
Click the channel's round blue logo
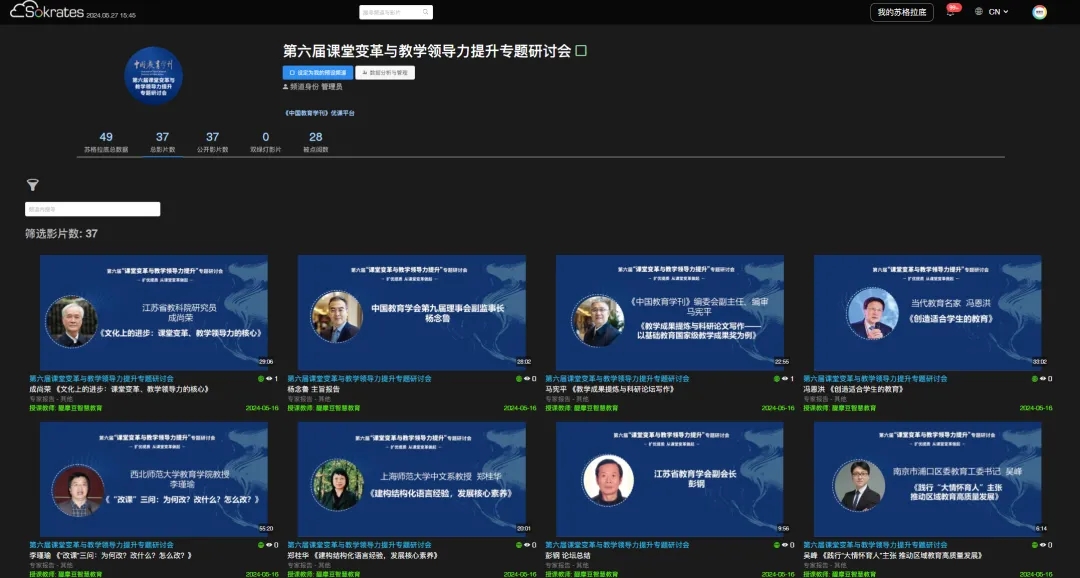click(x=153, y=76)
